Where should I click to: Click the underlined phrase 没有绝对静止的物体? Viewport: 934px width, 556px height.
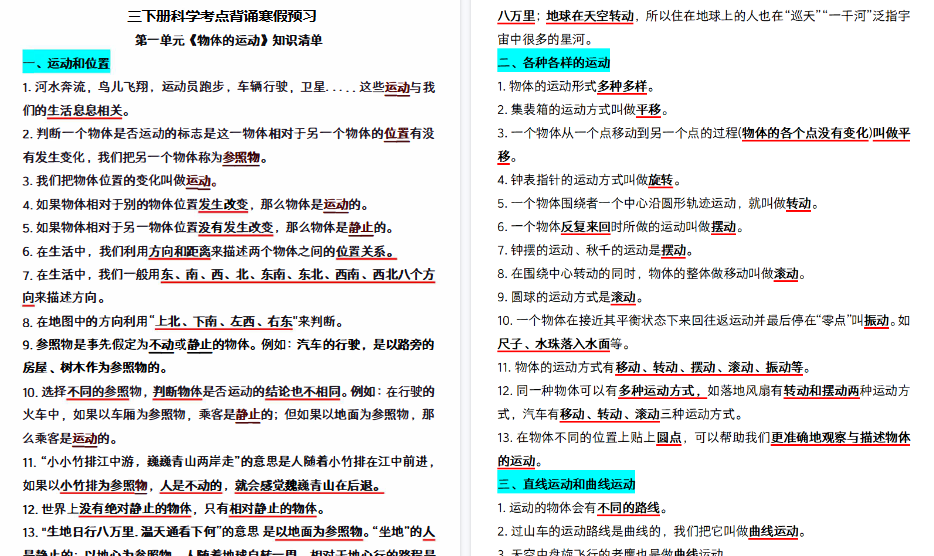[135, 509]
